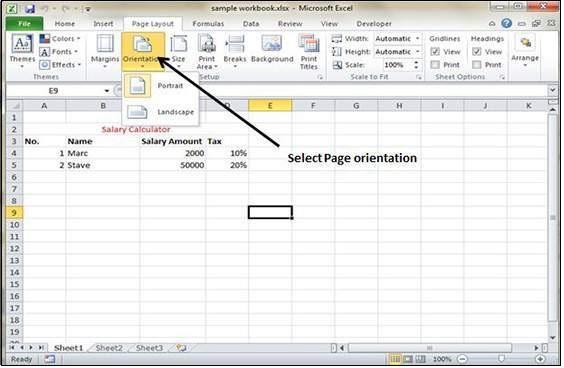Switch to Sheet1 tab
Image resolution: width=564 pixels, height=368 pixels.
coord(68,348)
